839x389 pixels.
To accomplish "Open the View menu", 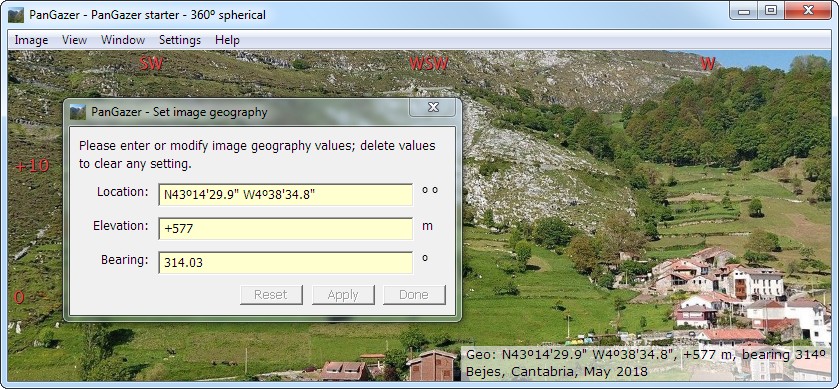I will tap(74, 40).
